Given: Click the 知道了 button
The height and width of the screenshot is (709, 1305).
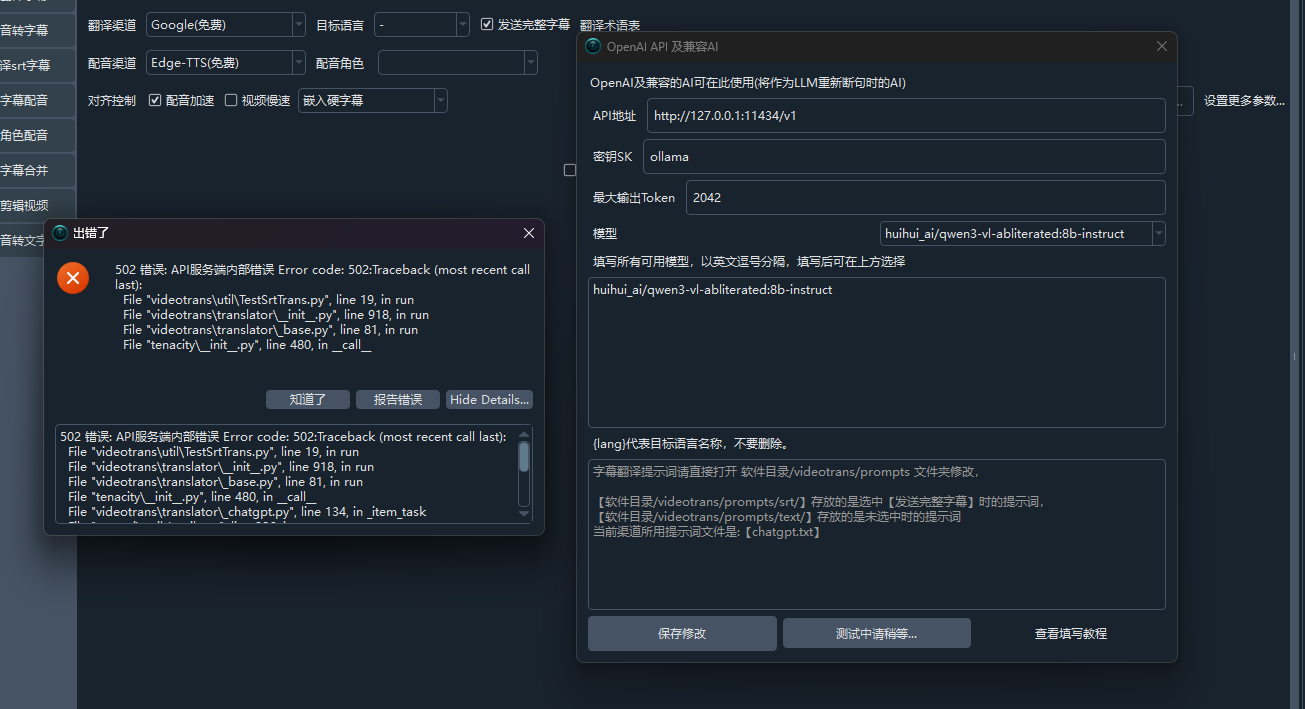Looking at the screenshot, I should [308, 399].
